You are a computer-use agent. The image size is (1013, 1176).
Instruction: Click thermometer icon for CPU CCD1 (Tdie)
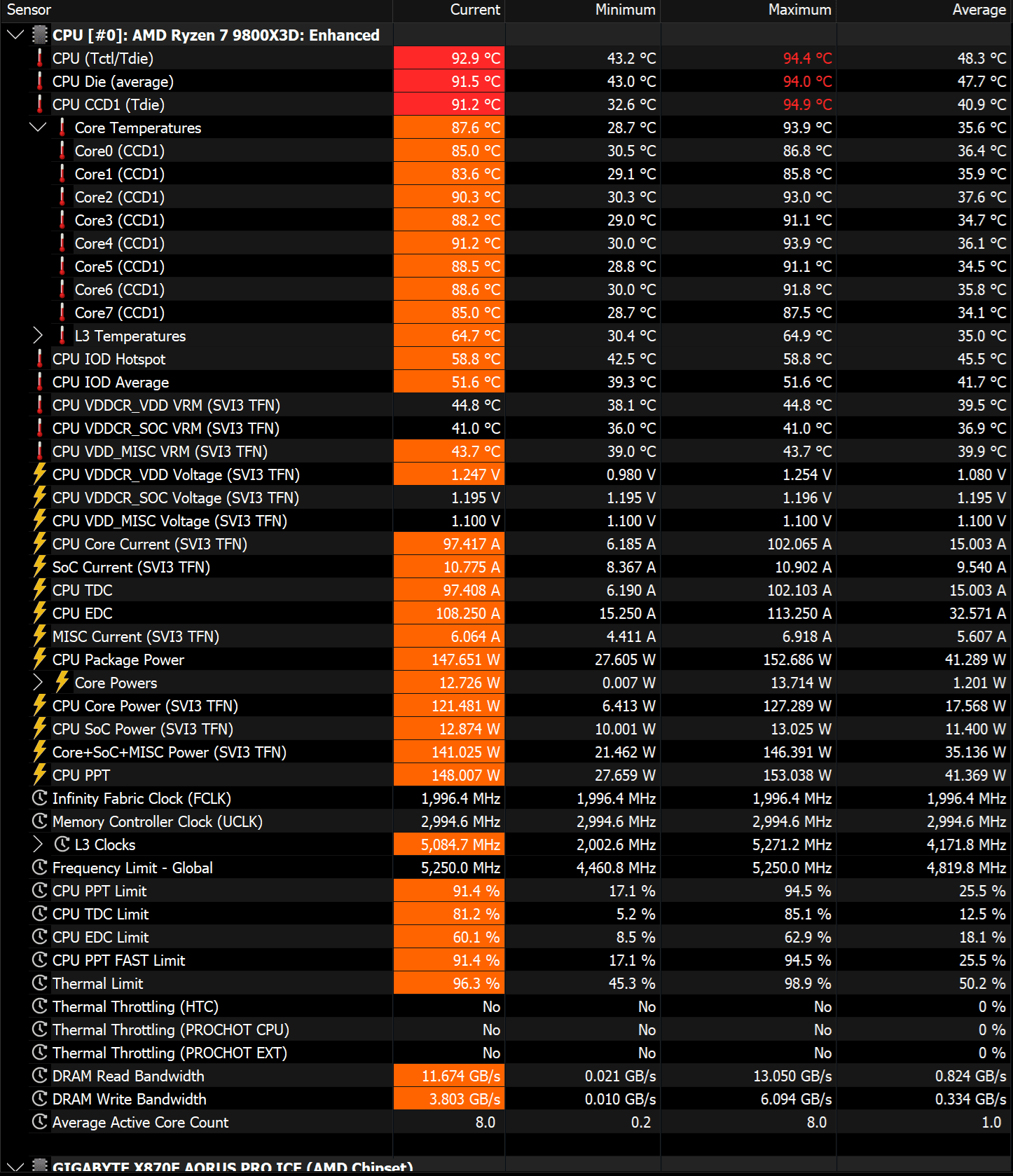(39, 104)
